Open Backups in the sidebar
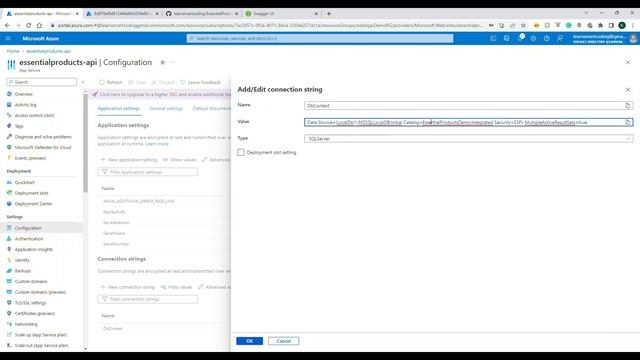Image resolution: width=640 pixels, height=360 pixels. point(22,271)
